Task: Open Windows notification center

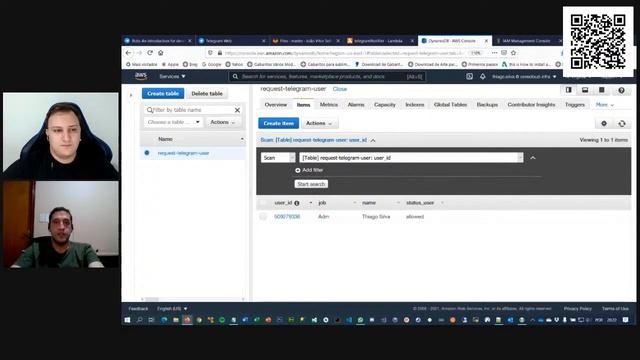Action: 625,320
